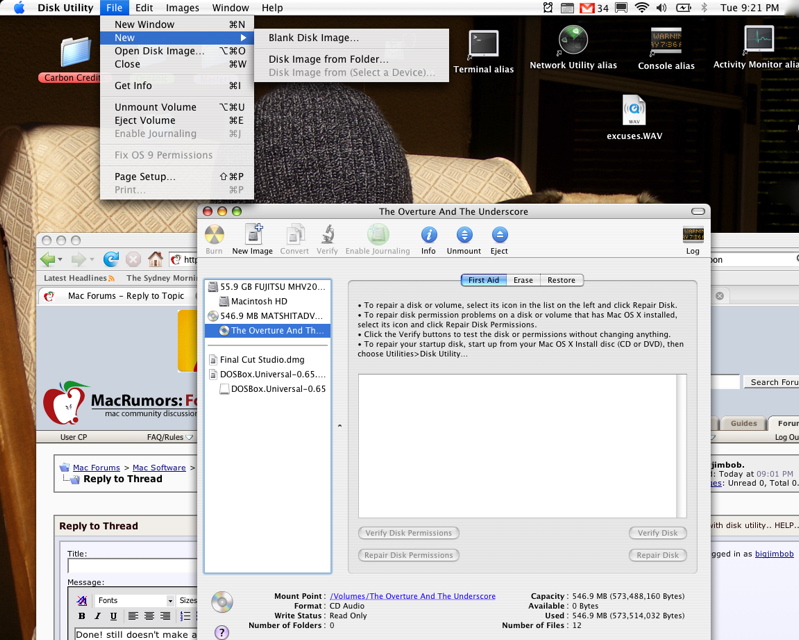Toggle the toolbar pill button of Disk Utility
The width and height of the screenshot is (799, 640).
coord(698,211)
